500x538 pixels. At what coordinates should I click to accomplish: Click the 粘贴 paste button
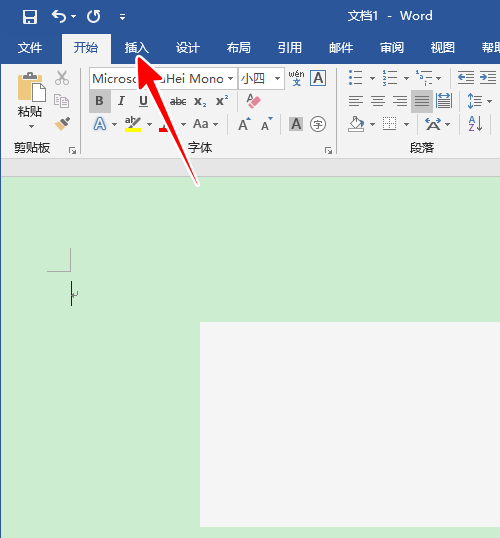(31, 101)
